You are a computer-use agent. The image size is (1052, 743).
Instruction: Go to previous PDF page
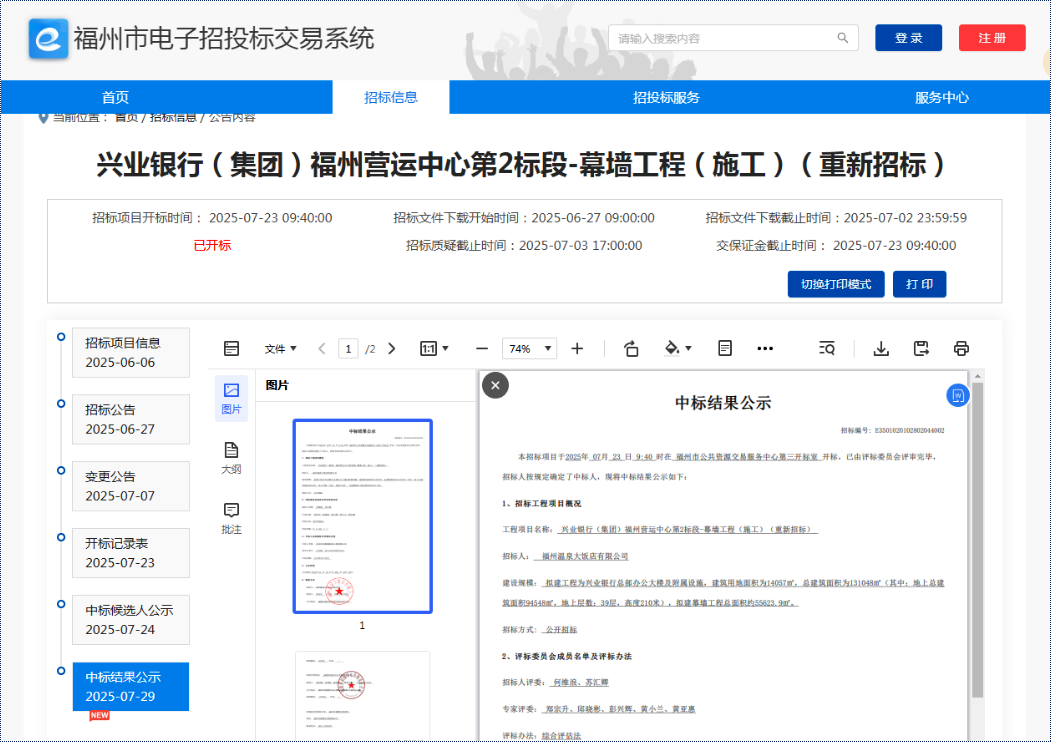click(x=322, y=348)
